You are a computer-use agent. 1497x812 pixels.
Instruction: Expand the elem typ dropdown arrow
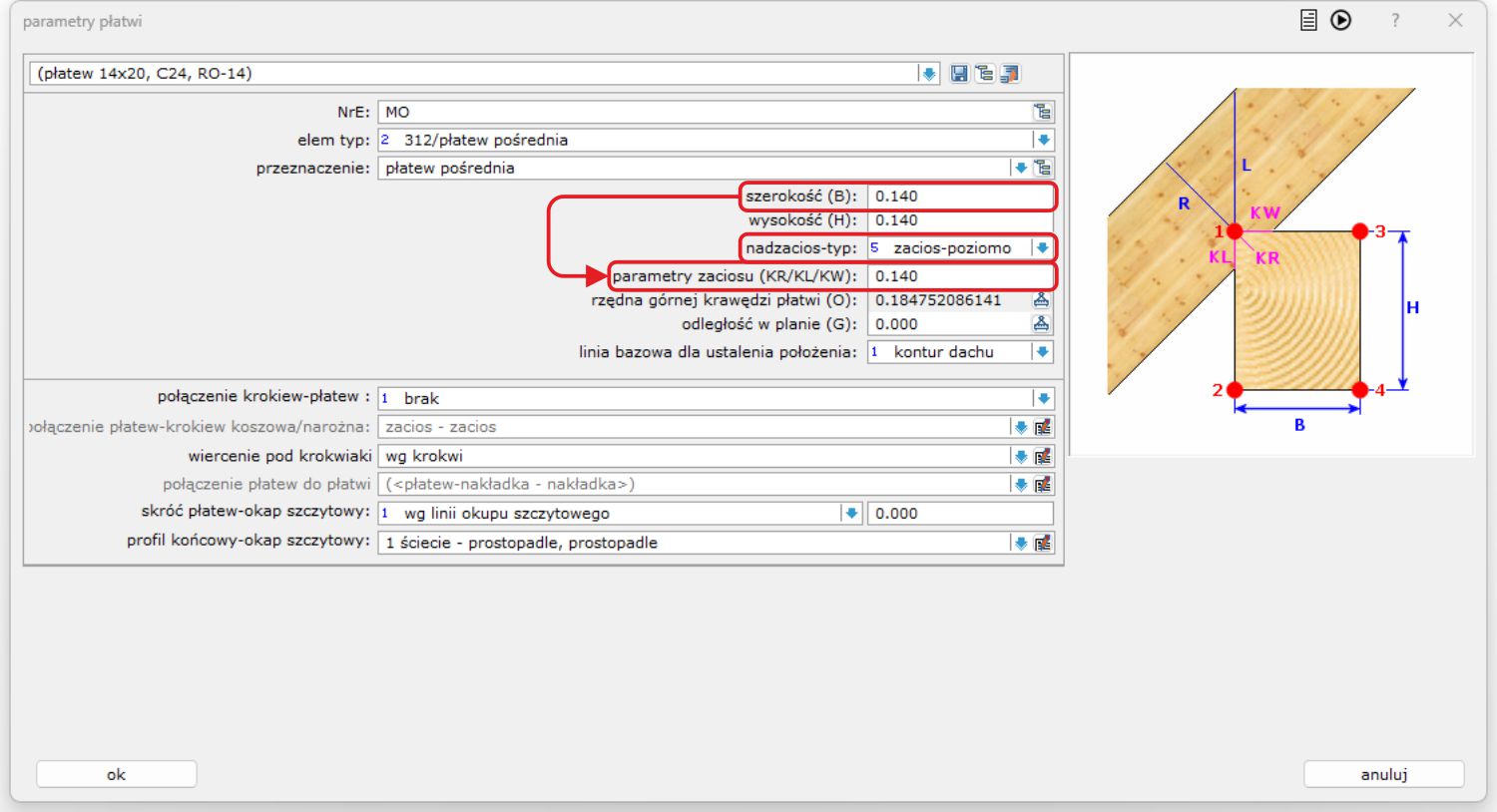[x=1043, y=140]
